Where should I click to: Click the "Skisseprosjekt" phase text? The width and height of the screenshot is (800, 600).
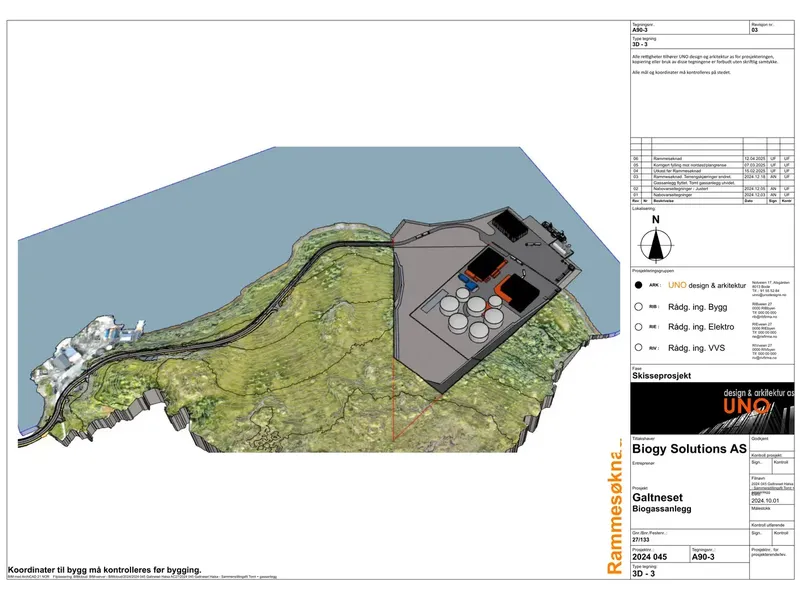tap(661, 376)
